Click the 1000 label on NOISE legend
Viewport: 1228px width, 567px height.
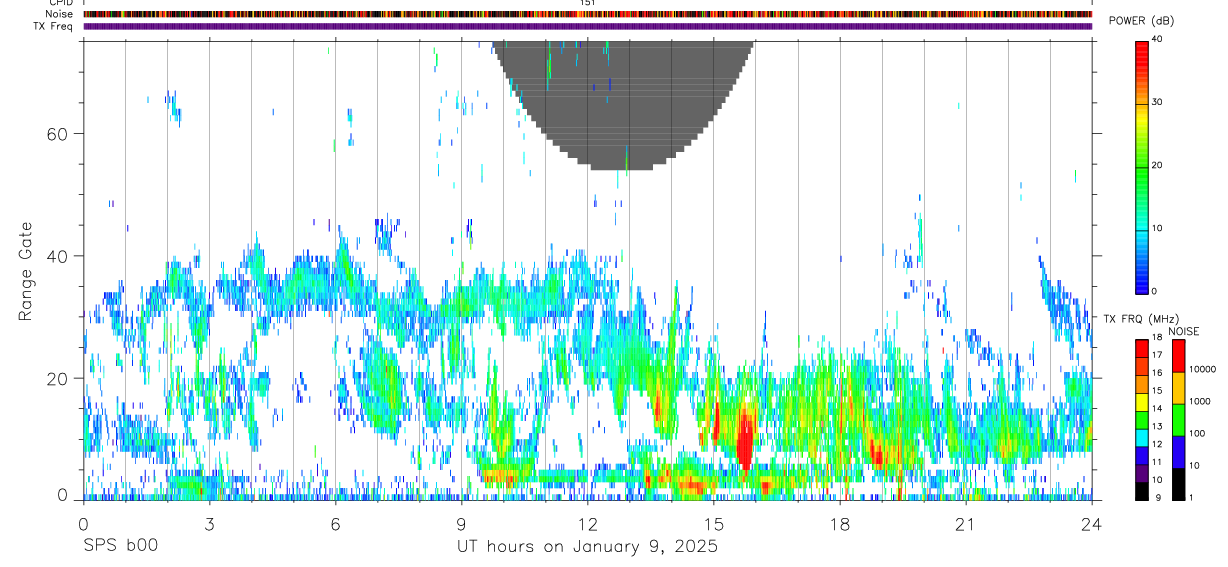point(1198,401)
